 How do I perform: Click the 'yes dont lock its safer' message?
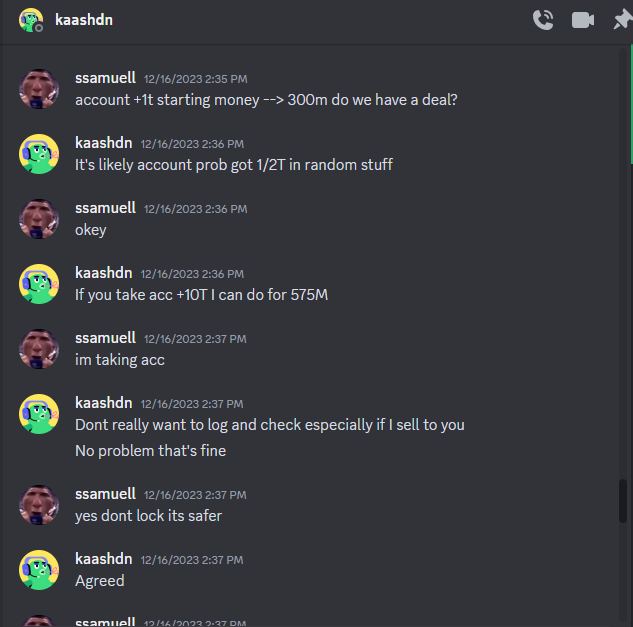coord(149,516)
